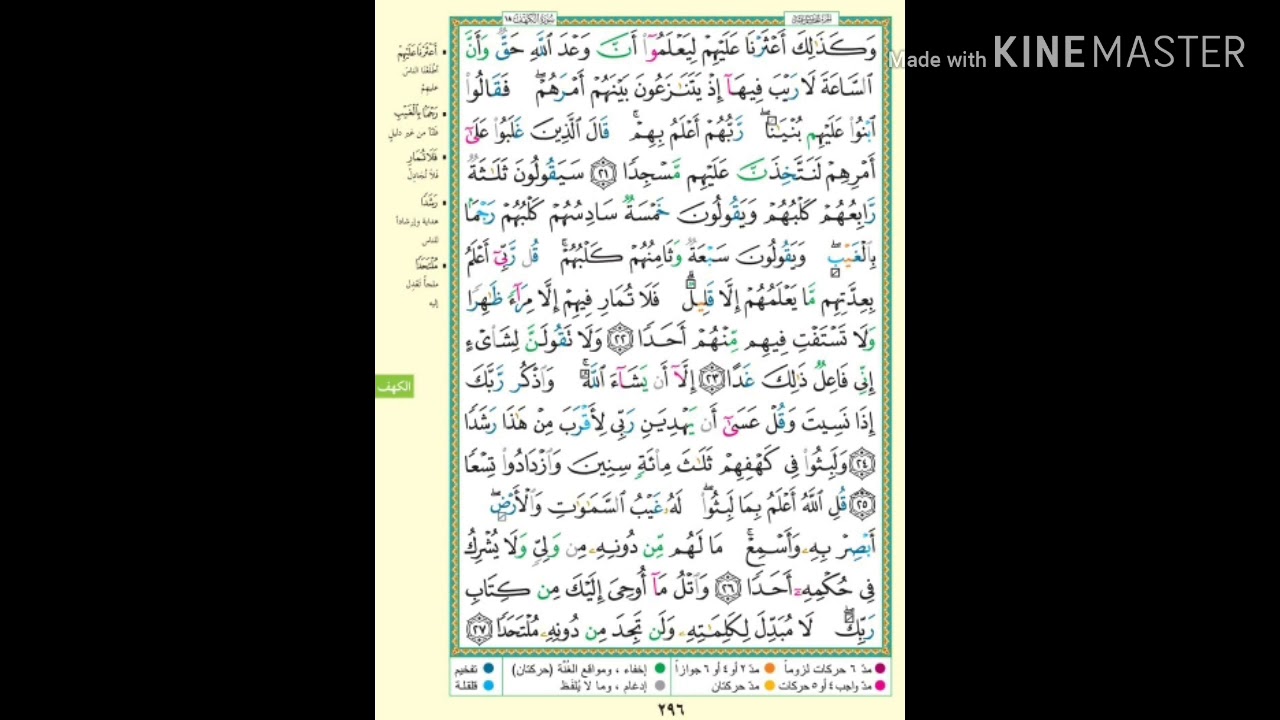
Task: Click verse number ٢٣ marker
Action: point(713,380)
